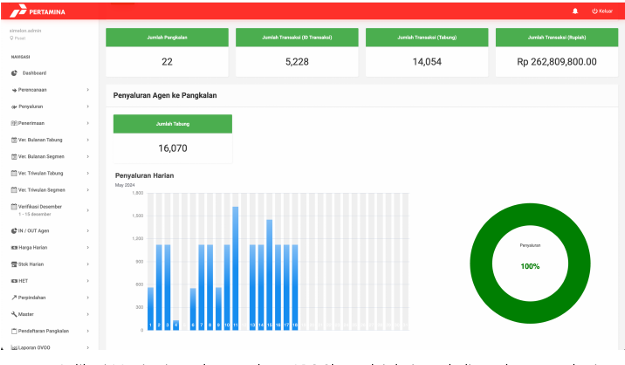Click the Master wrench icon
Image resolution: width=625 pixels, height=365 pixels.
click(14, 314)
